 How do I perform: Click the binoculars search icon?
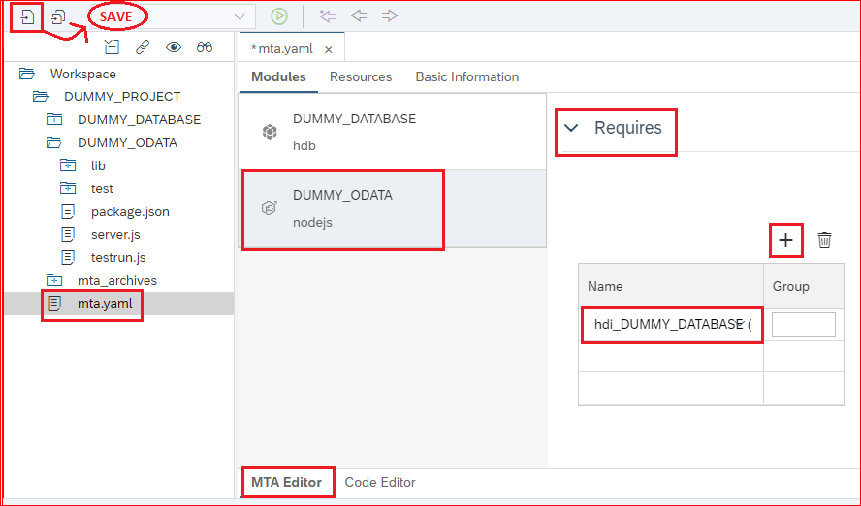[x=204, y=47]
